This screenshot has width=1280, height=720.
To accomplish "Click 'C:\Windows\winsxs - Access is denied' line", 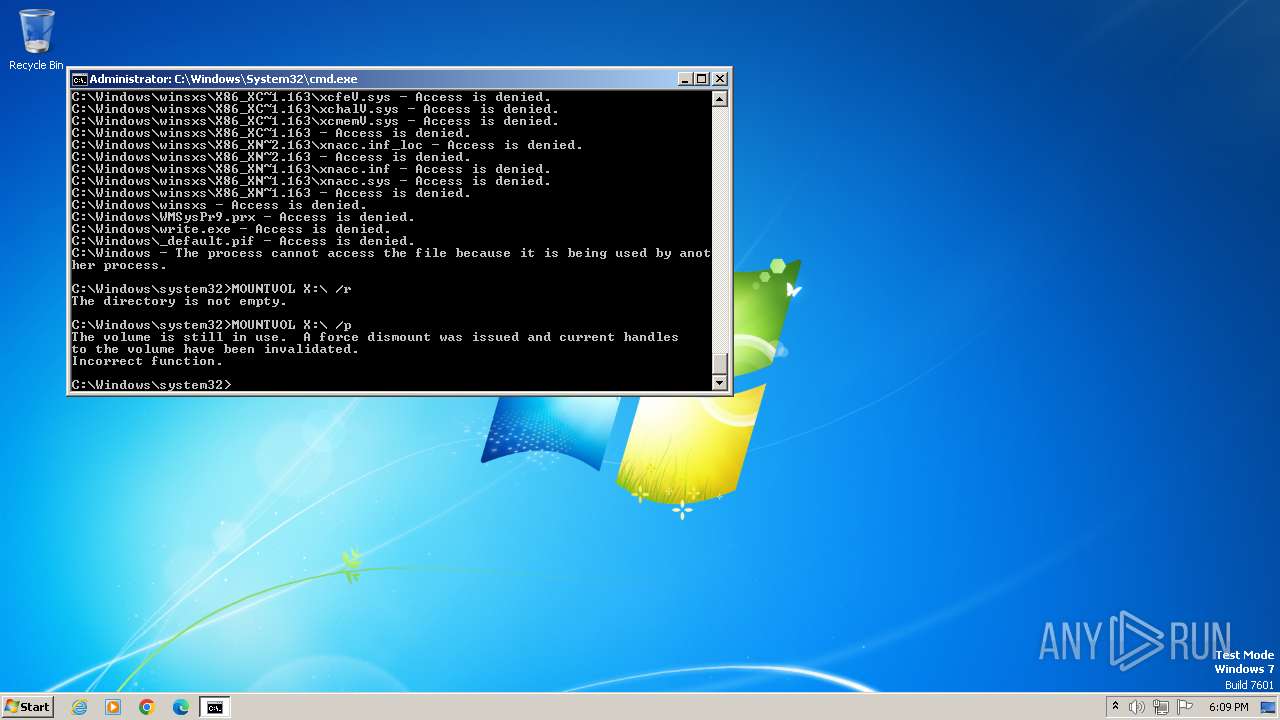I will (219, 205).
